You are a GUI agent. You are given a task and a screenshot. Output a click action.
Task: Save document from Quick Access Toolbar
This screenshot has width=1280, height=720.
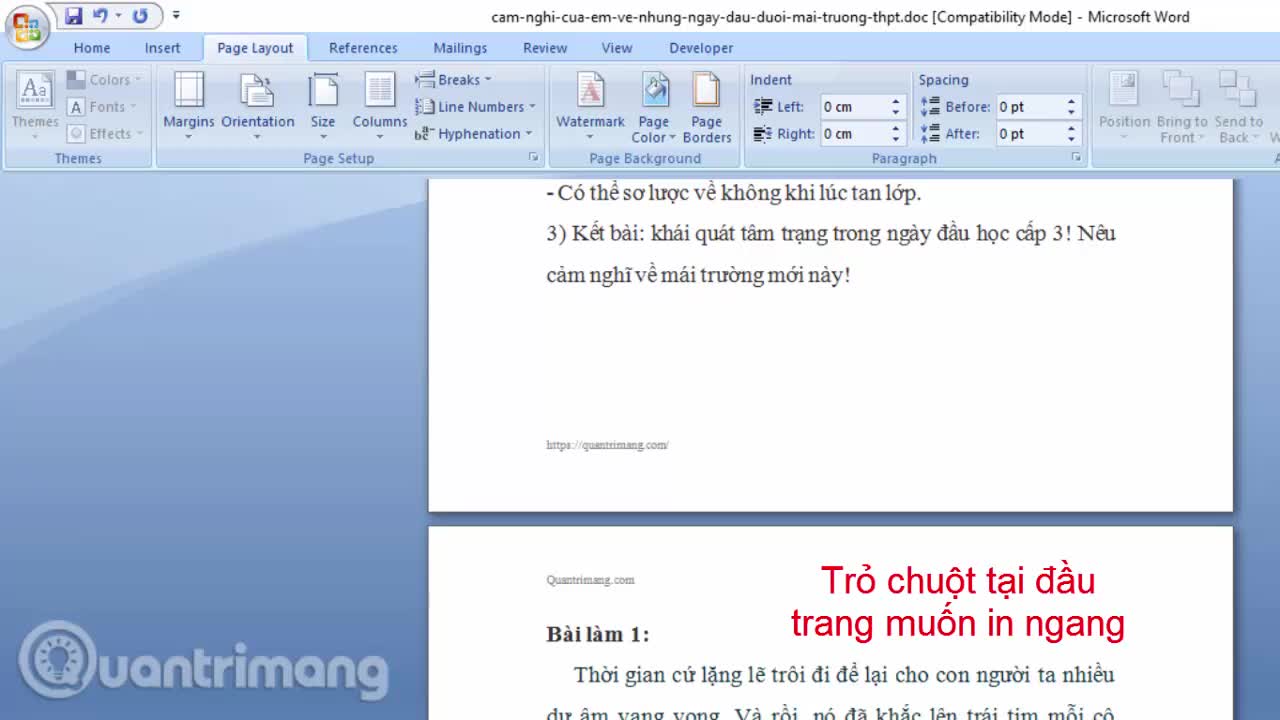pos(73,16)
